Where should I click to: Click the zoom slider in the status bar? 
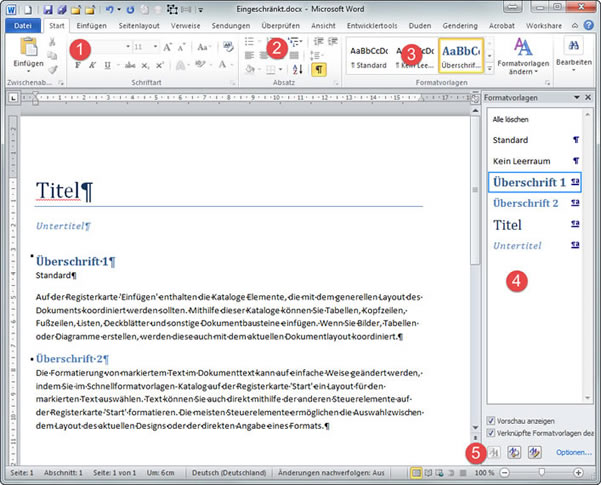pos(541,471)
